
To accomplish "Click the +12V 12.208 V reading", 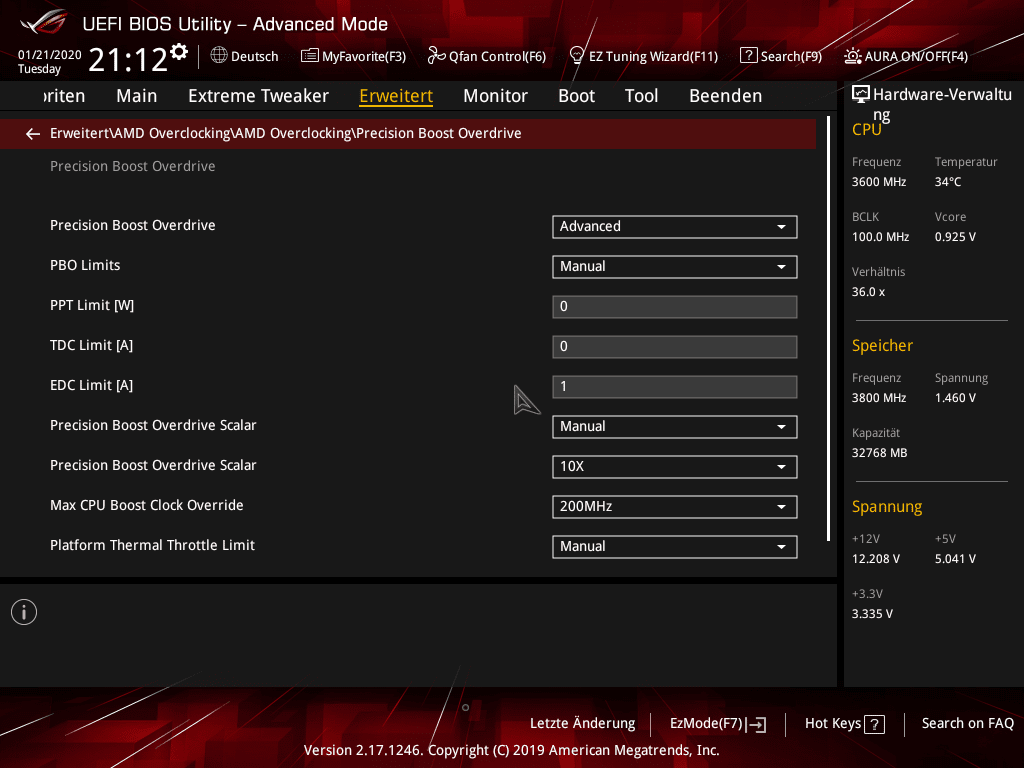I will pyautogui.click(x=876, y=559).
